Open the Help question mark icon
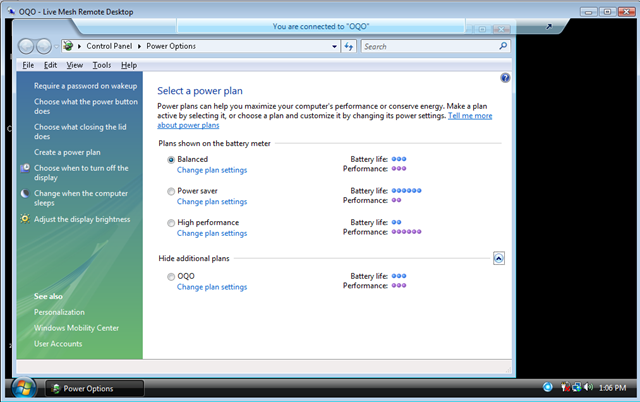 [505, 78]
